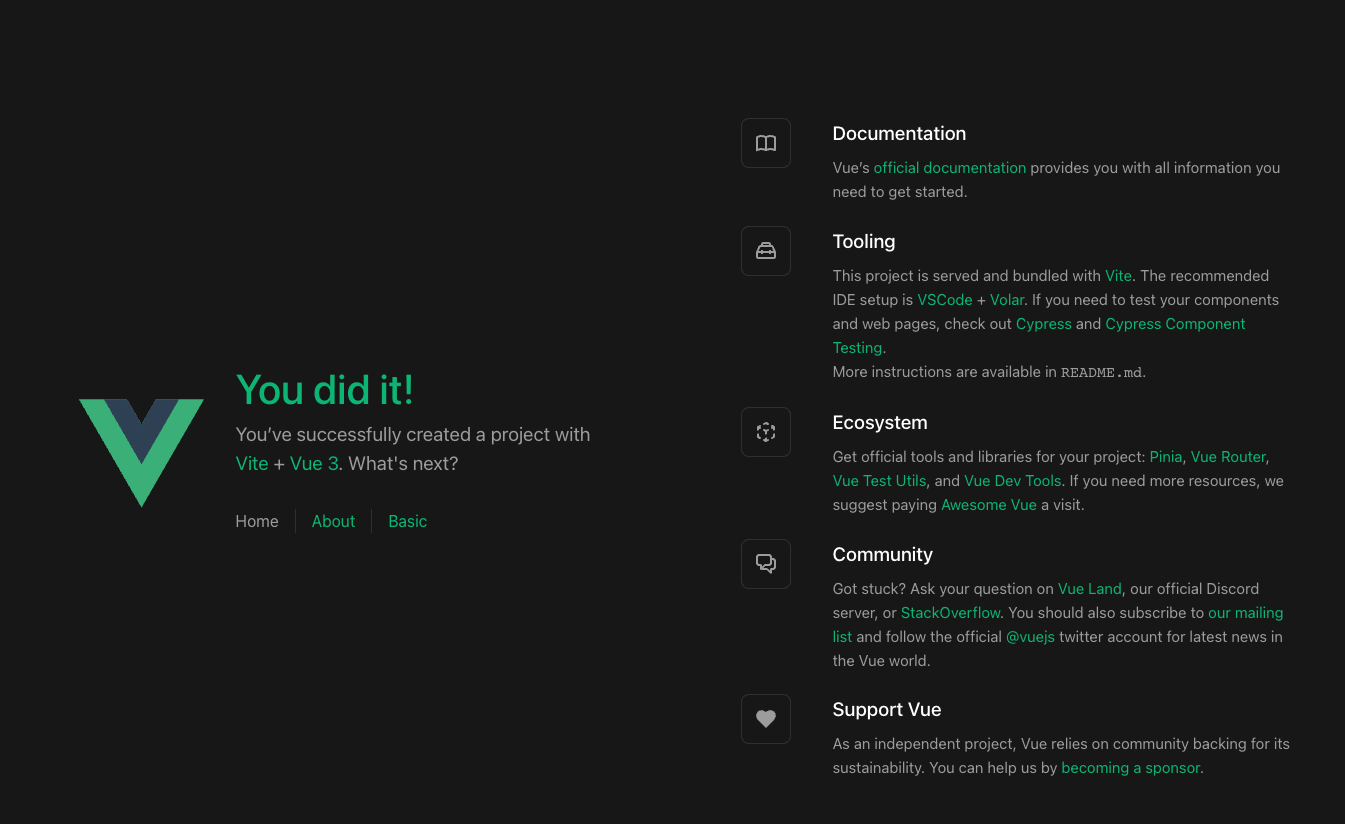Join Vue Land via its link
Screen dimensions: 1345x824
coord(1089,588)
